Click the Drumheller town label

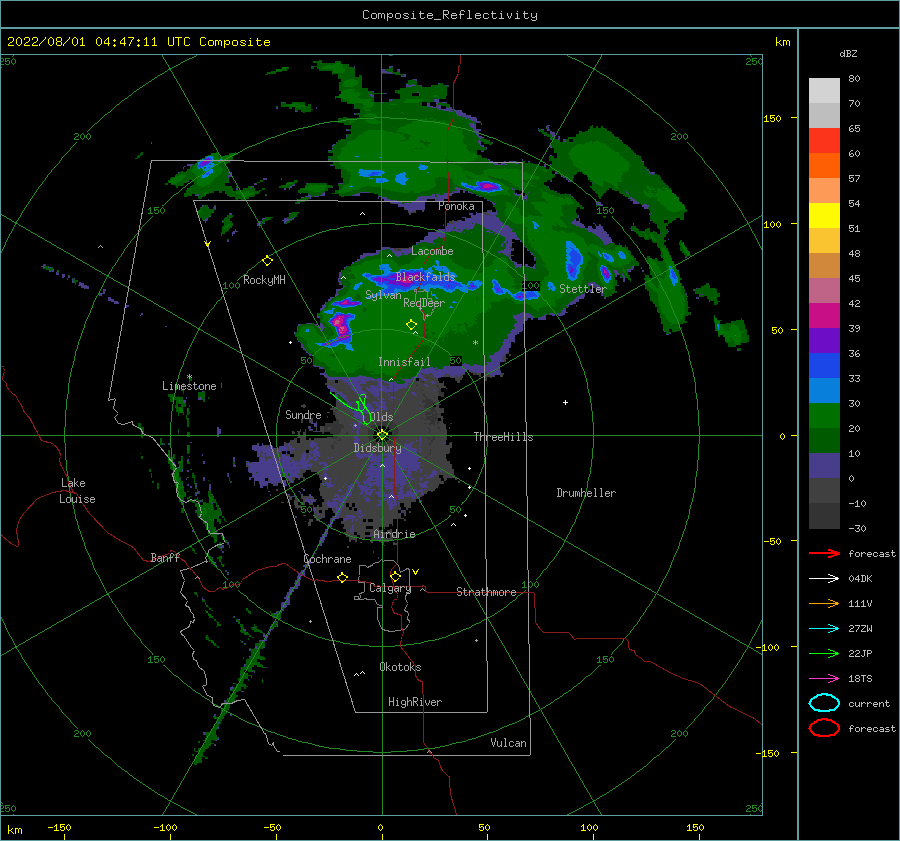(x=586, y=493)
